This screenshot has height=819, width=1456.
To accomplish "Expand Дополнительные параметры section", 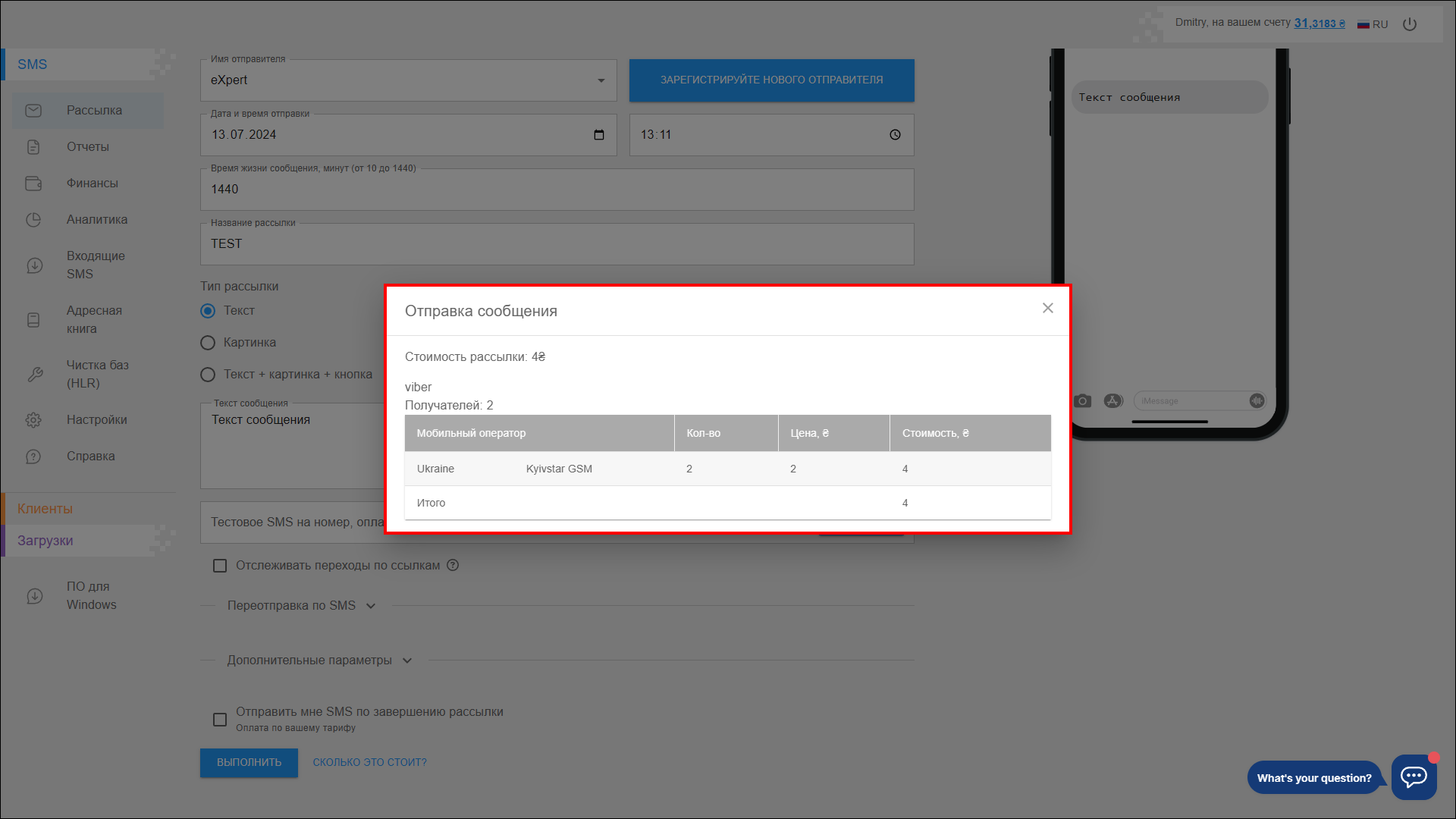I will 319,661.
